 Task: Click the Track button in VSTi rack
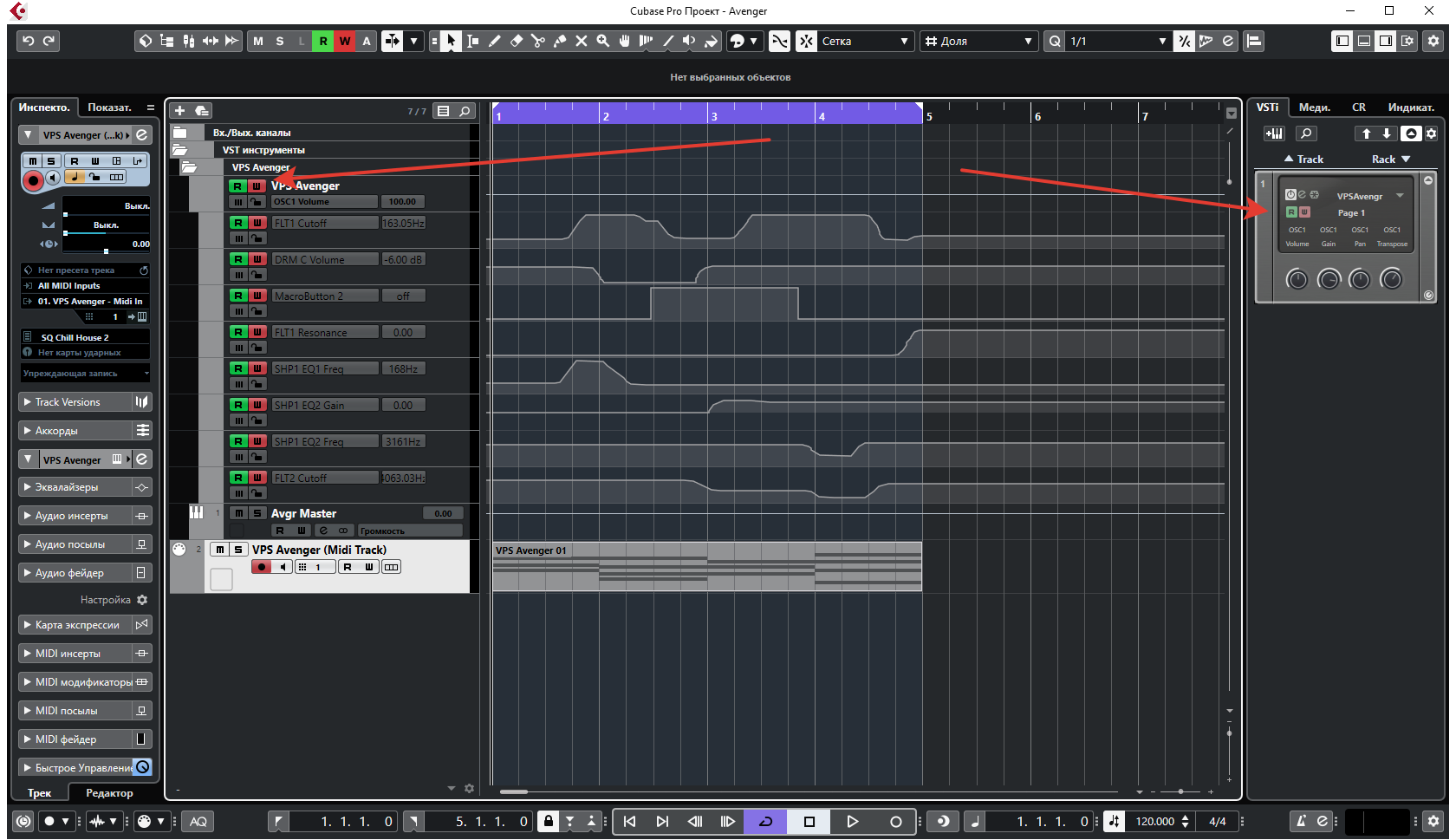click(1303, 160)
